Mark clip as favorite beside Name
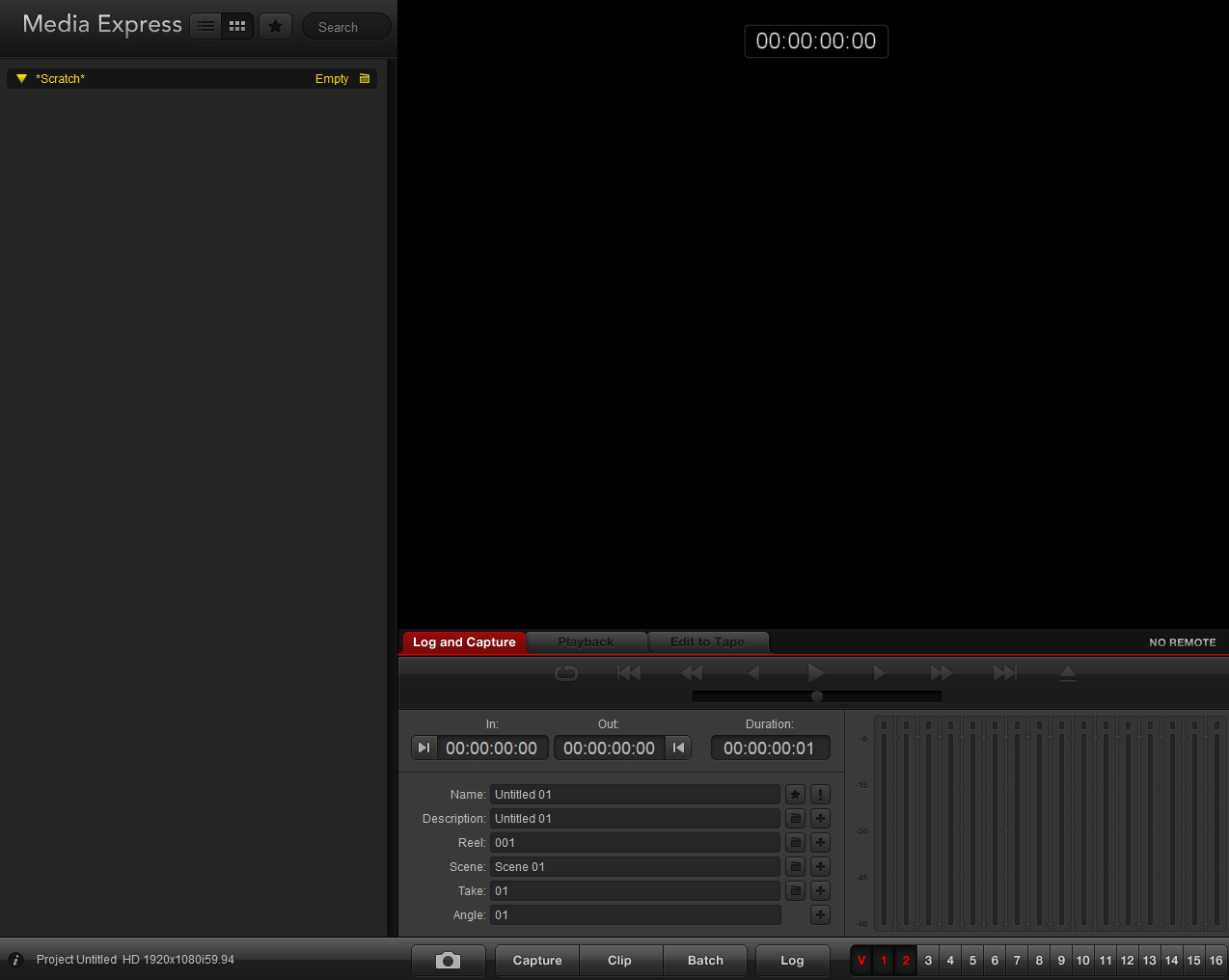This screenshot has width=1229, height=980. point(796,795)
